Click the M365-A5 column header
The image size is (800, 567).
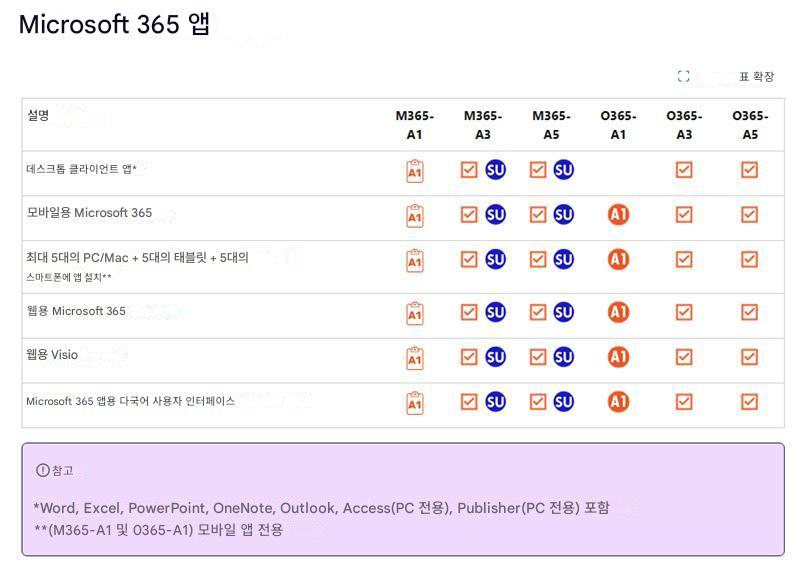tap(551, 125)
